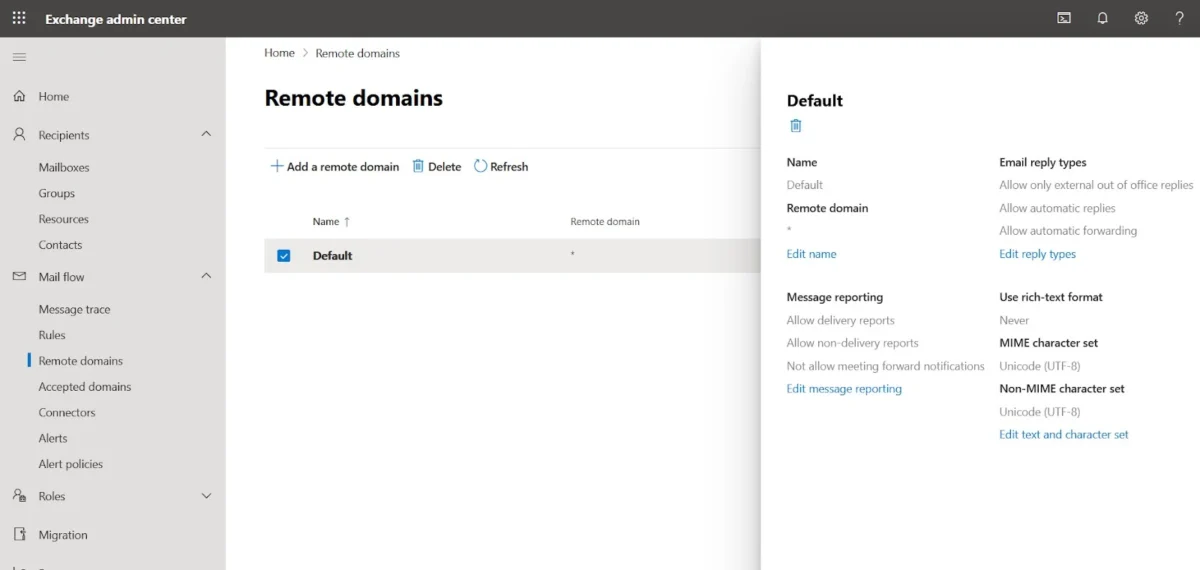Open Message trace in sidebar
This screenshot has width=1200, height=570.
(74, 310)
